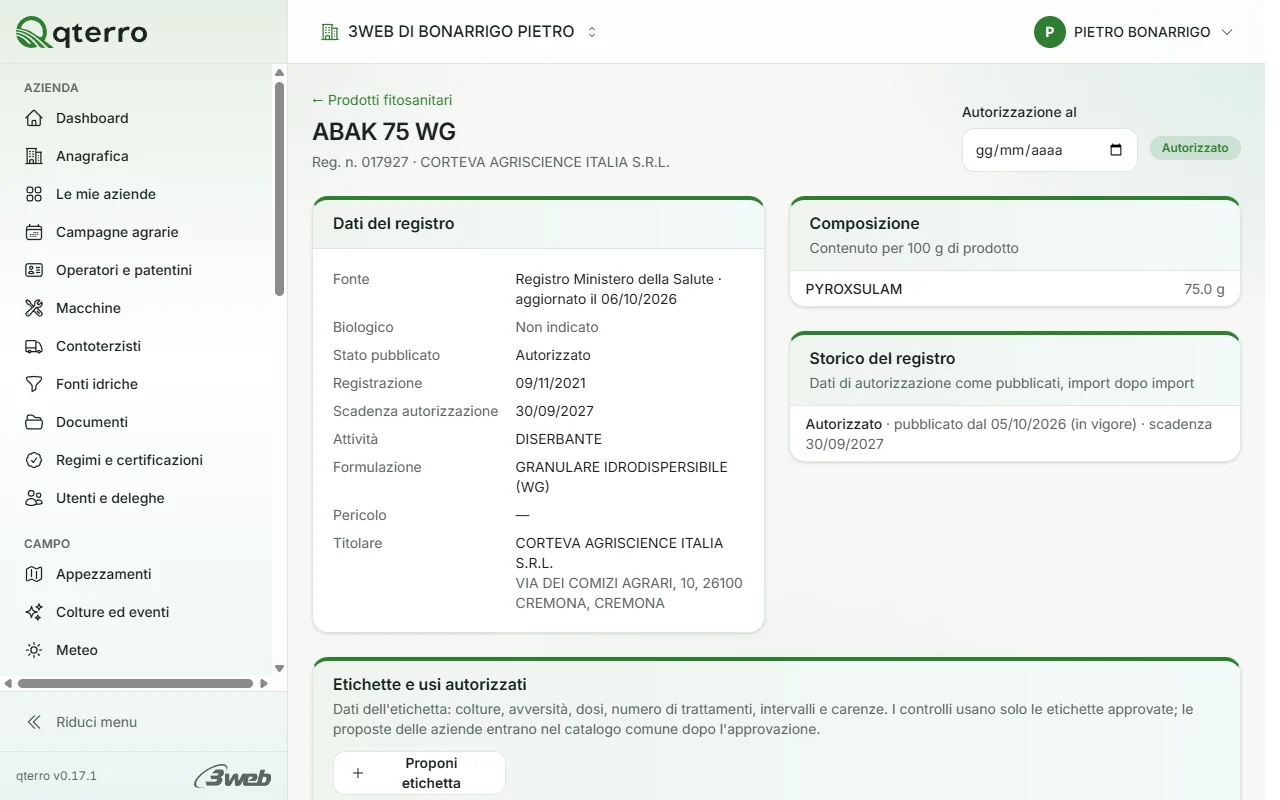Click the qterro v0.17.1 version label
Viewport: 1280px width, 800px height.
pyautogui.click(x=56, y=776)
